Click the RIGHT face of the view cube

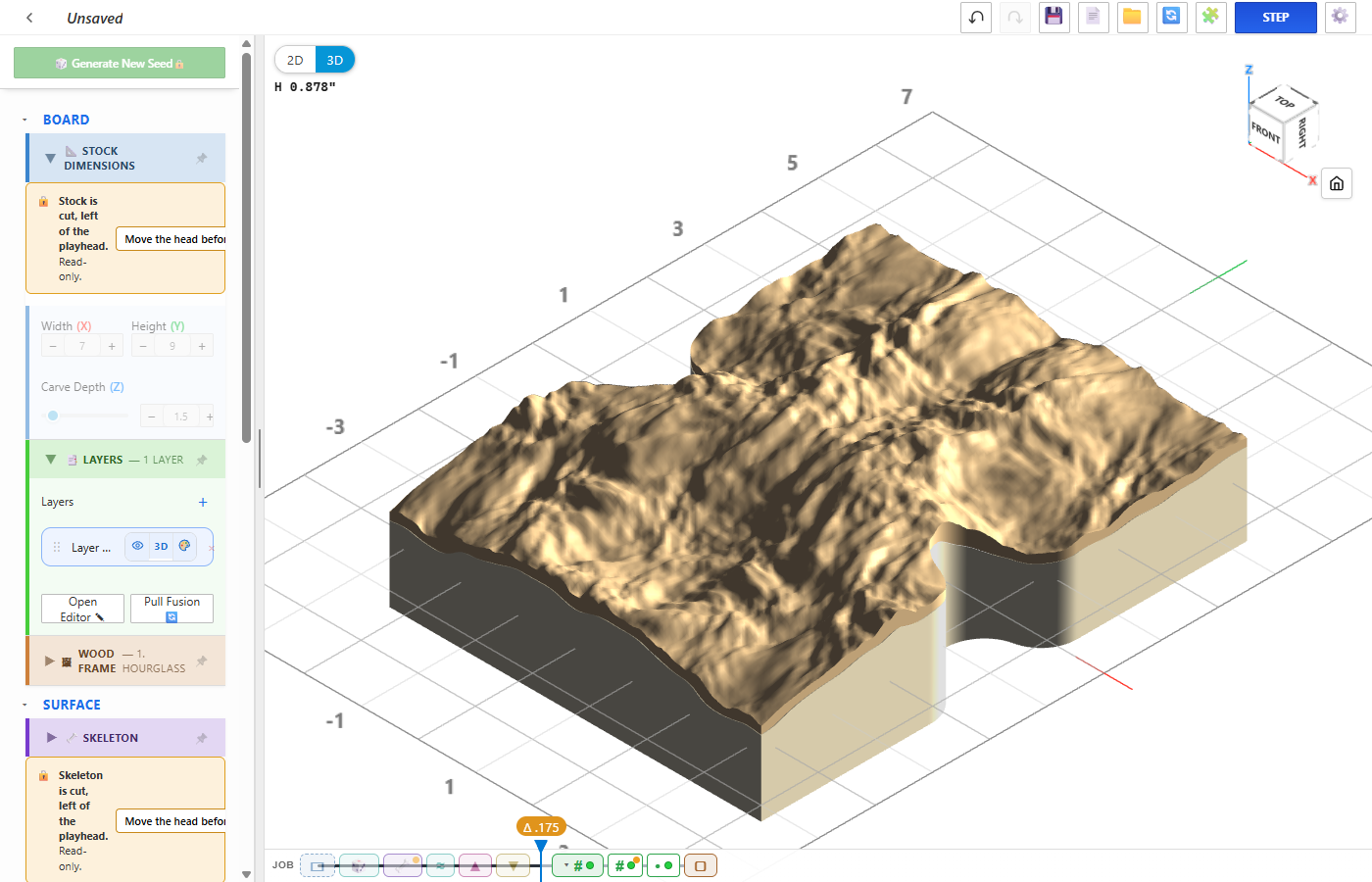point(1302,130)
